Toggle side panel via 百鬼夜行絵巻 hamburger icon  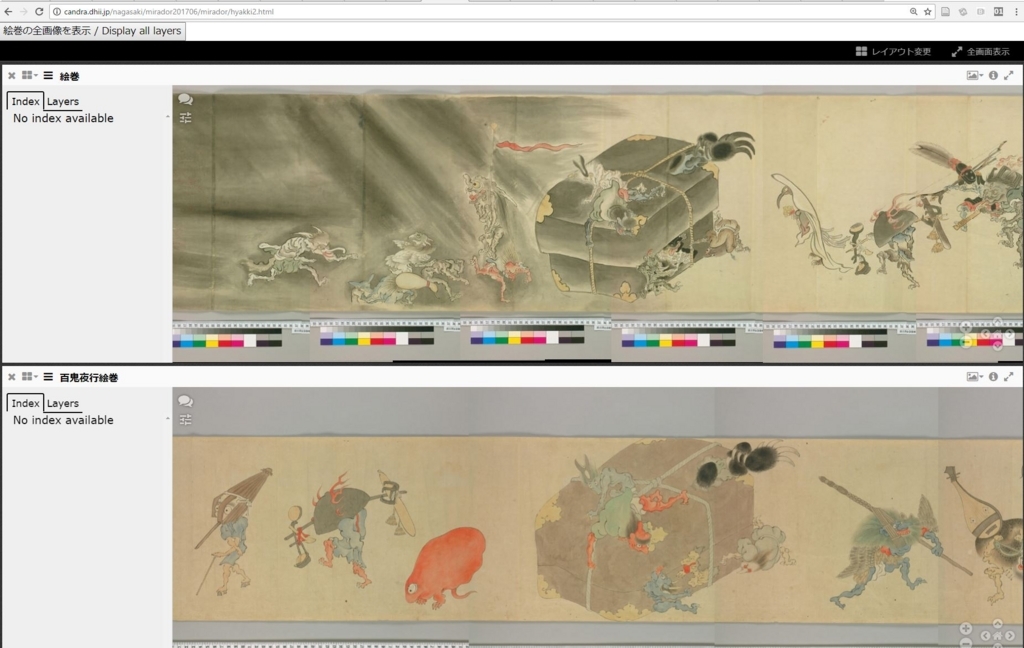48,376
